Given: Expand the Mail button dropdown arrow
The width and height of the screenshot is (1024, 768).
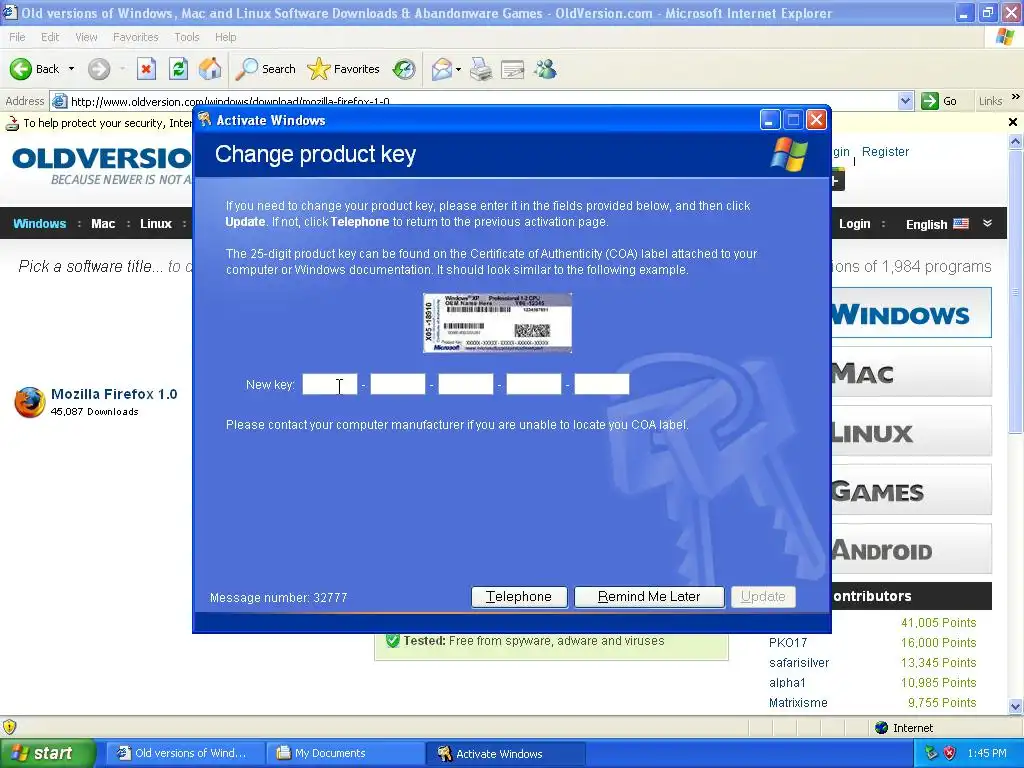Looking at the screenshot, I should 458,69.
